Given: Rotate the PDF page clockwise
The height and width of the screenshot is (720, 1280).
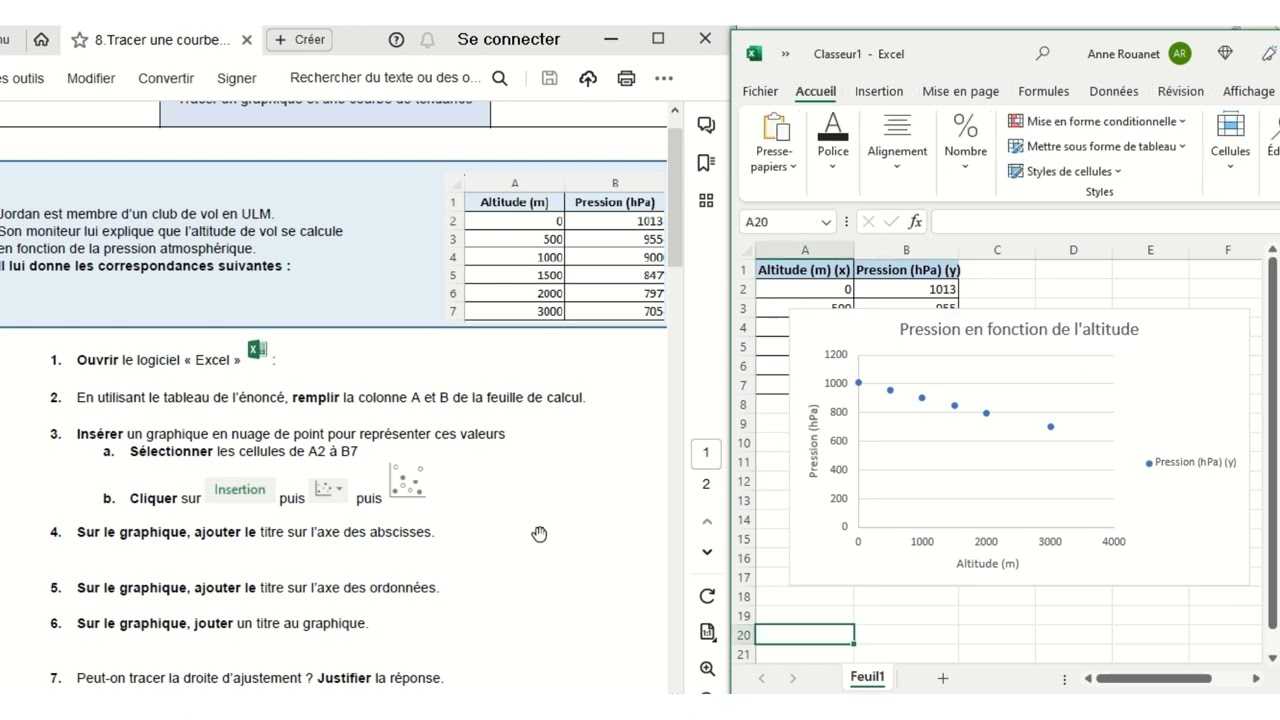Looking at the screenshot, I should pyautogui.click(x=707, y=596).
